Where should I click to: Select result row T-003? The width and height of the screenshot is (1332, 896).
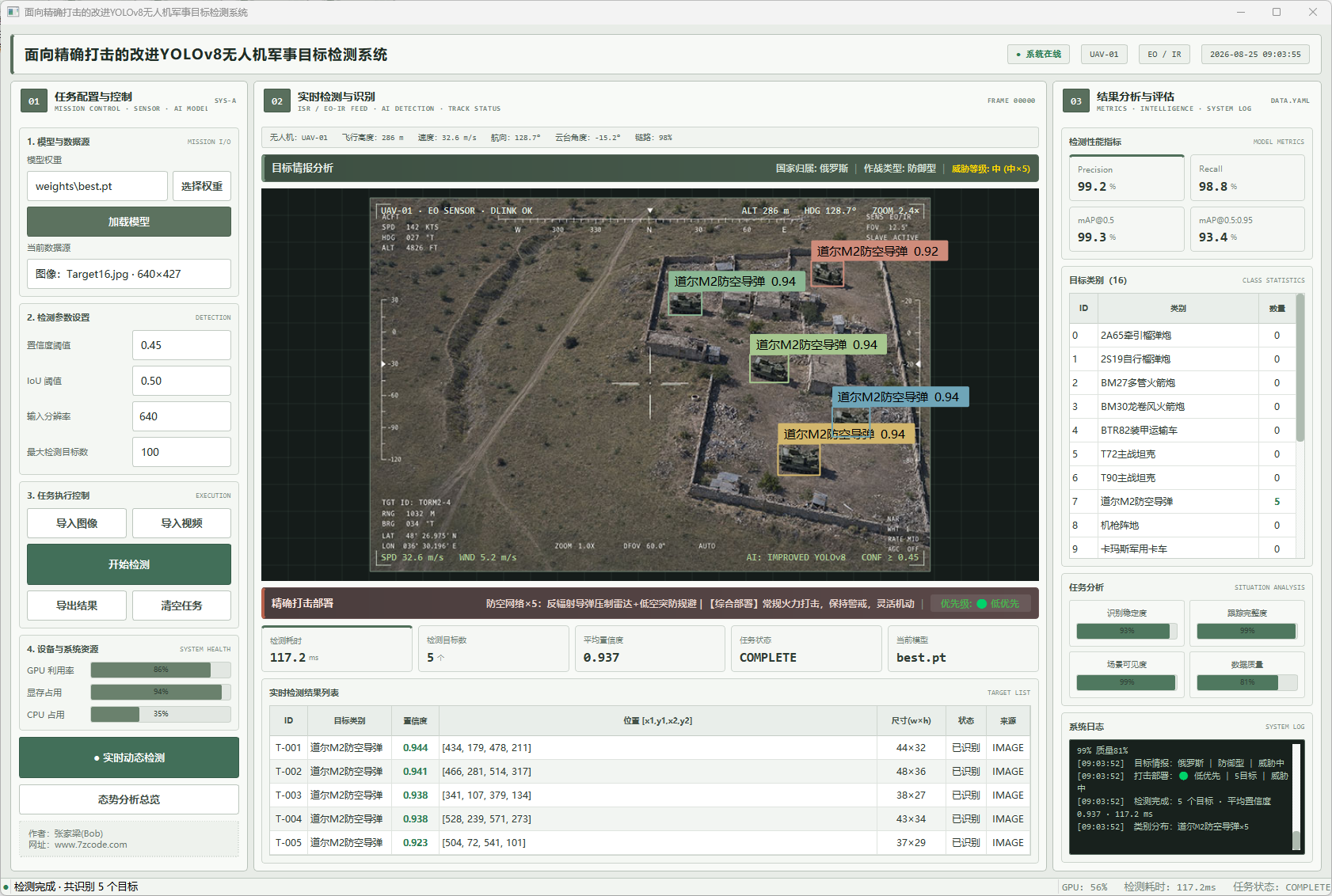(x=649, y=795)
